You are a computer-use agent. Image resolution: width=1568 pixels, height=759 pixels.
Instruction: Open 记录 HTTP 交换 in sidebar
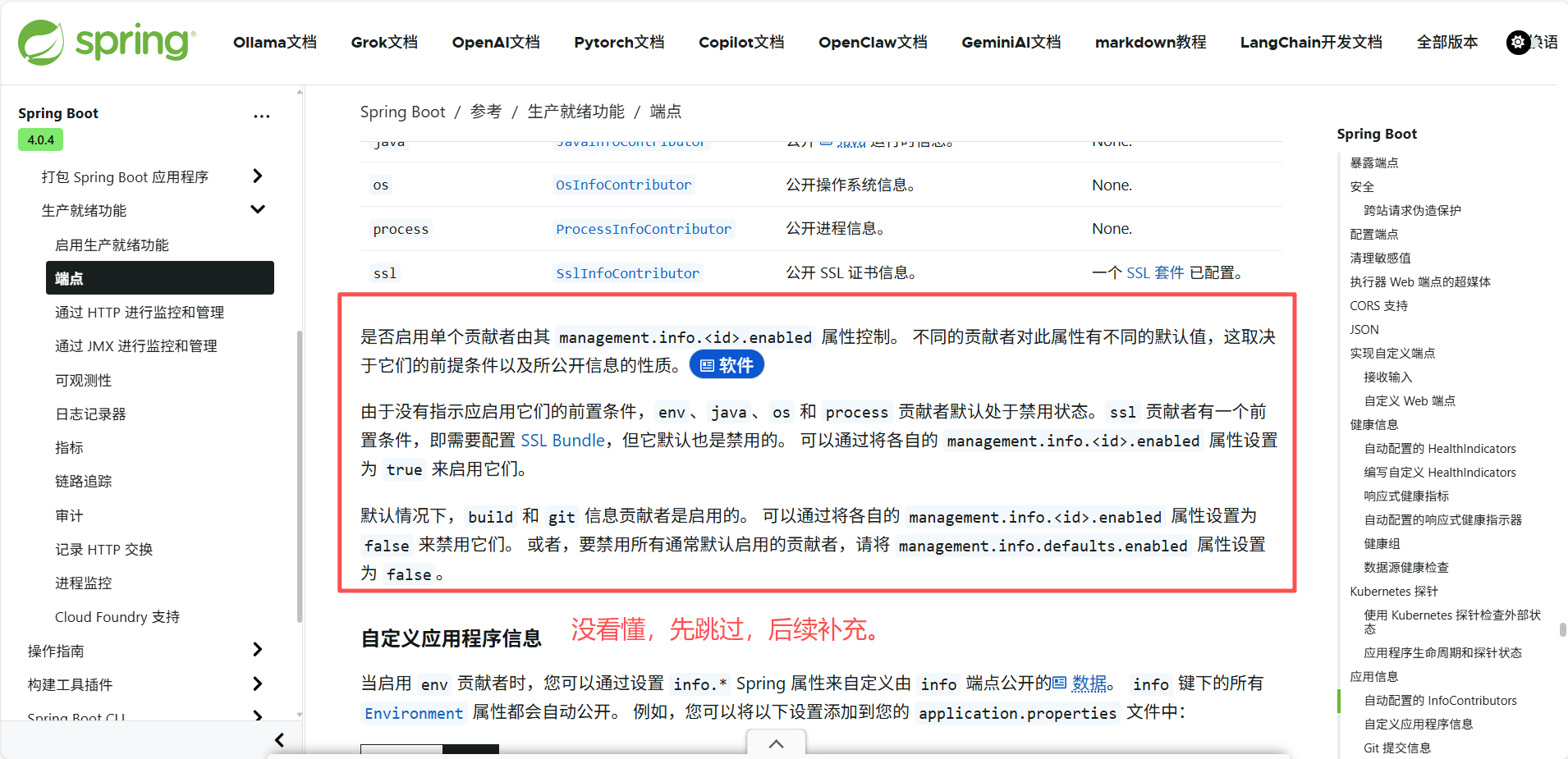click(104, 549)
